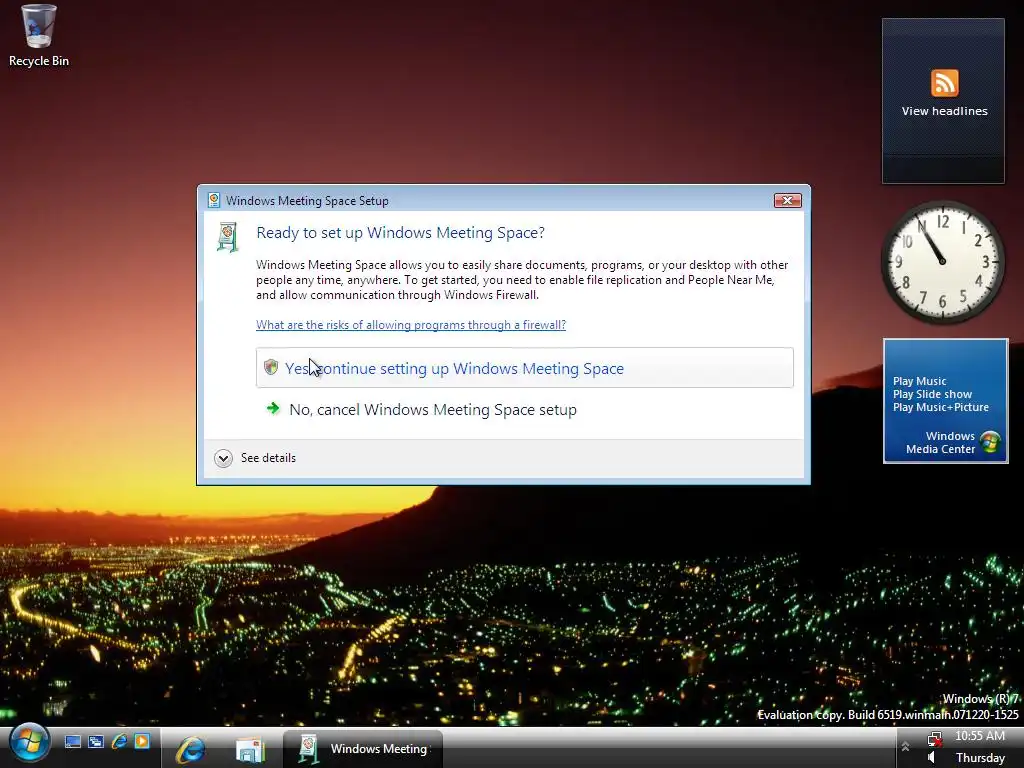Viewport: 1024px width, 768px height.
Task: Click the network disconnected tray icon
Action: point(935,739)
